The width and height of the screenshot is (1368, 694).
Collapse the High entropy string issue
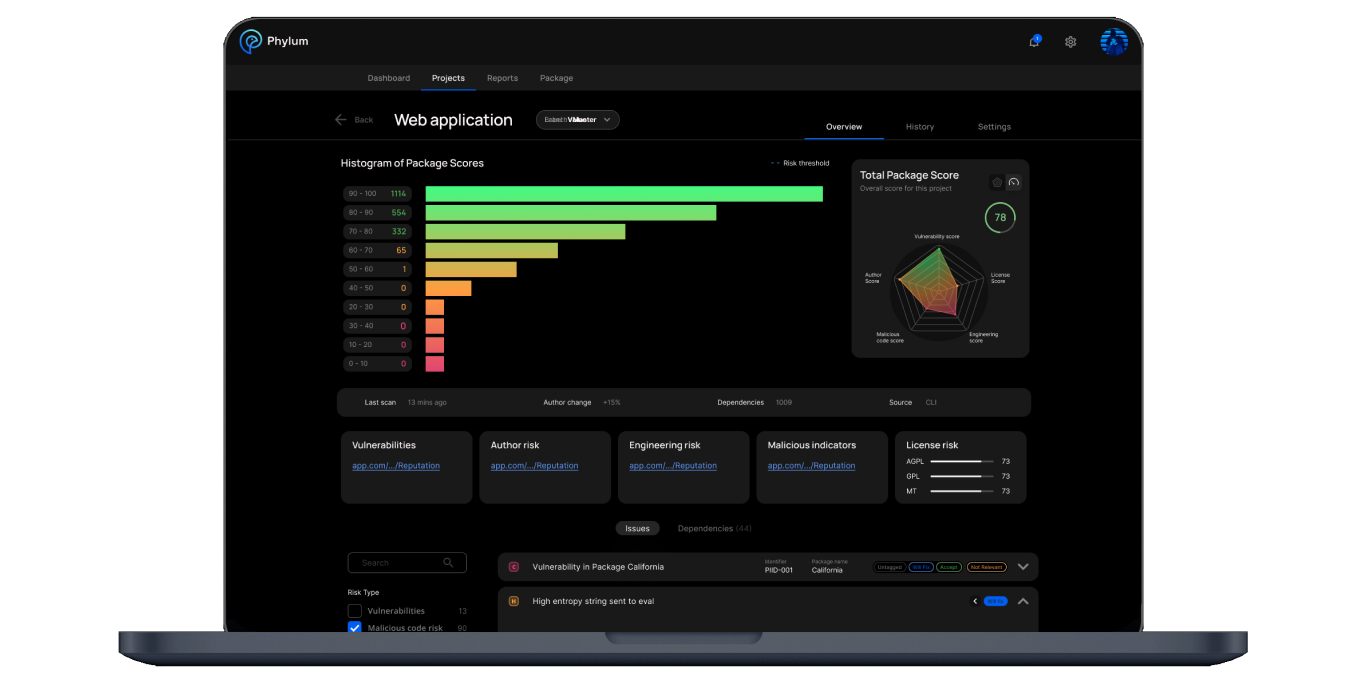(x=1023, y=601)
